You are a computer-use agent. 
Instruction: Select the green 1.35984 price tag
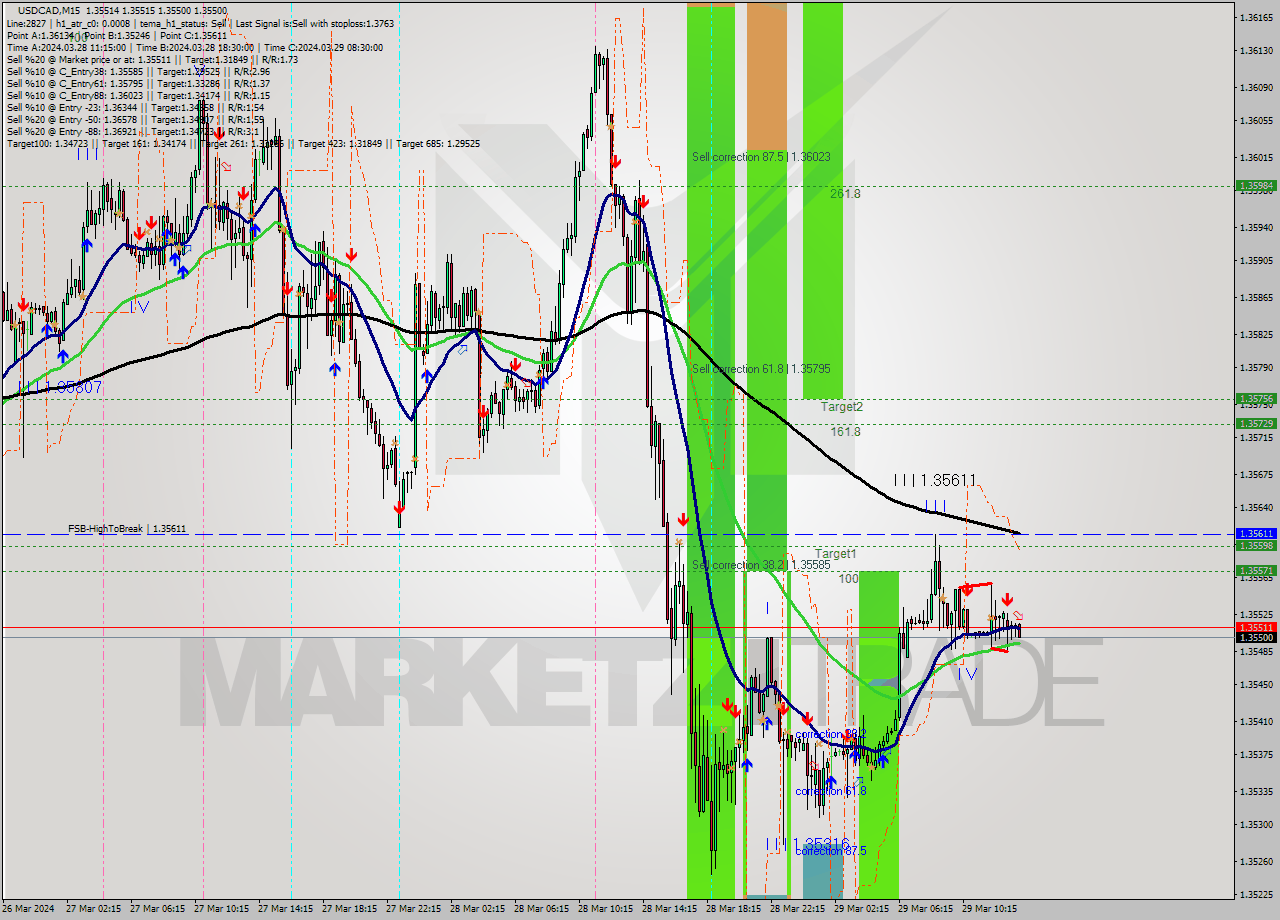click(1256, 186)
